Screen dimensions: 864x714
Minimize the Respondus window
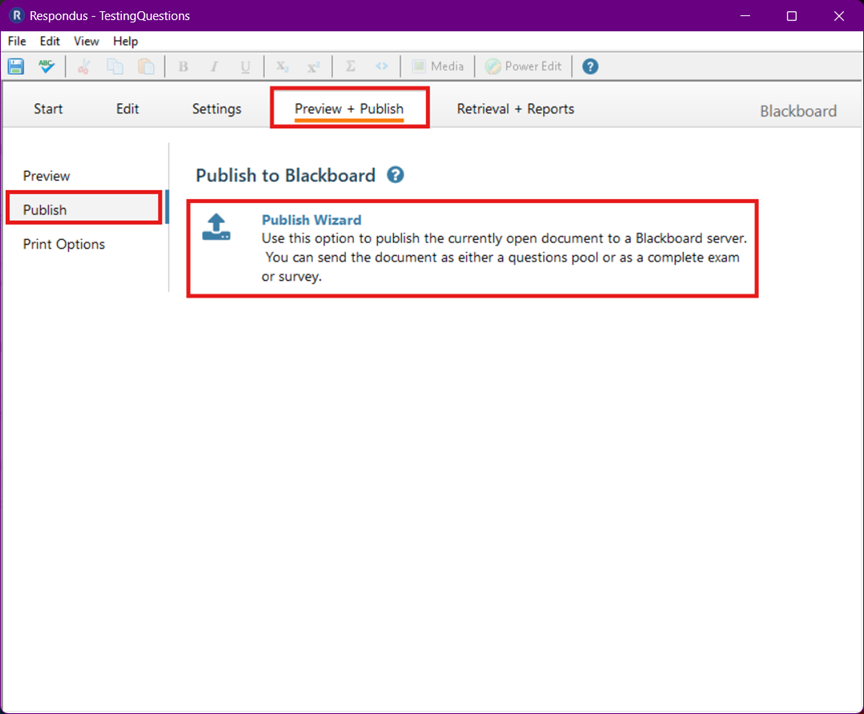[745, 16]
